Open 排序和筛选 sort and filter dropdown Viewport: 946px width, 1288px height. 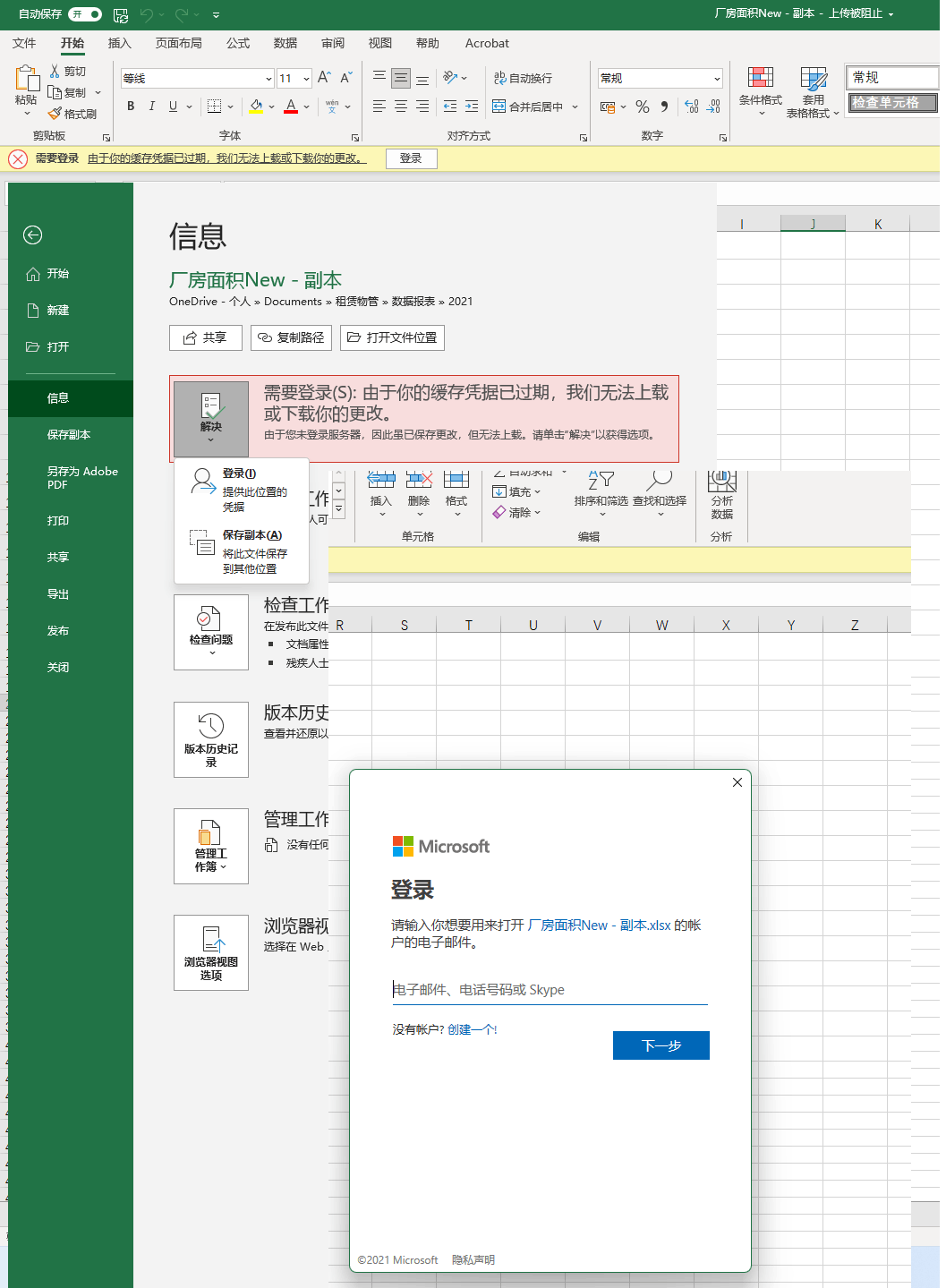pos(601,495)
